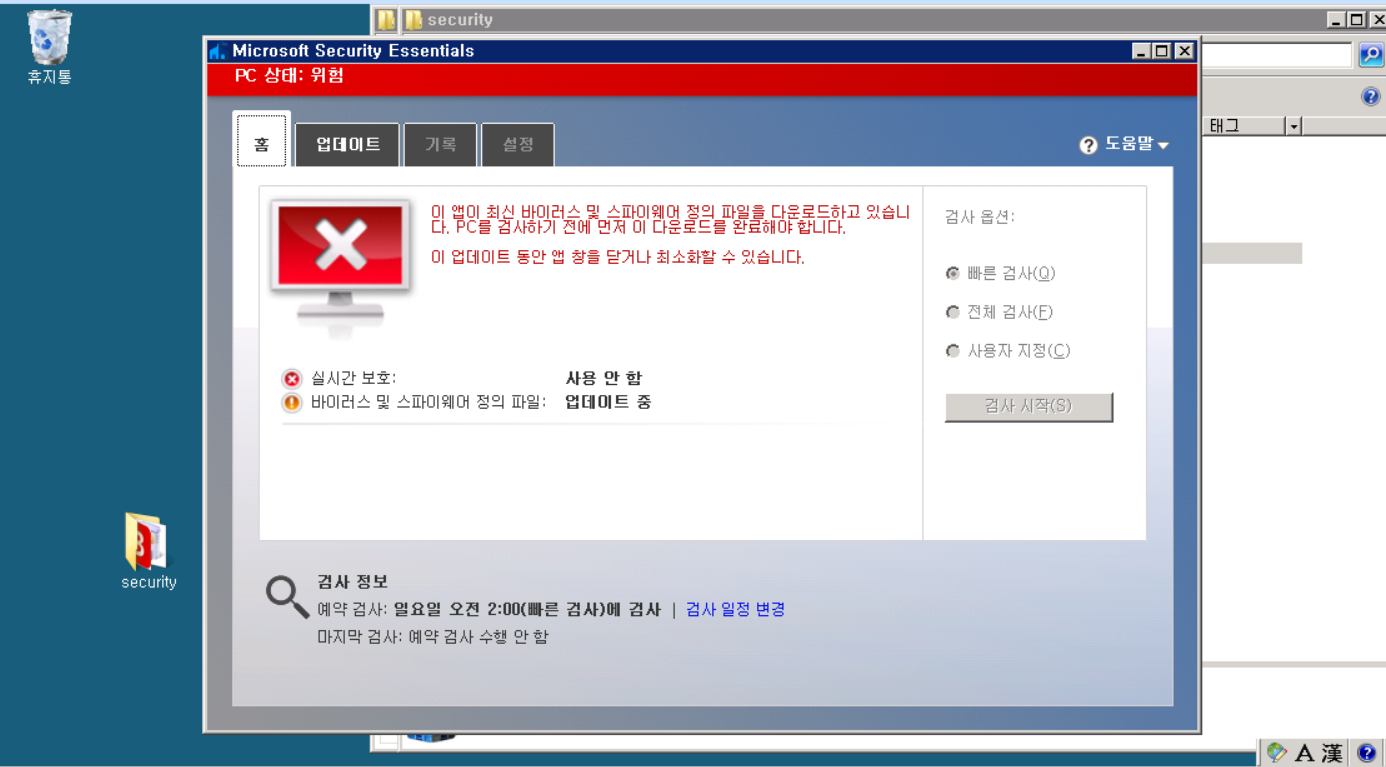Click the 검사 옵션: label
This screenshot has width=1386, height=767.
(x=980, y=217)
